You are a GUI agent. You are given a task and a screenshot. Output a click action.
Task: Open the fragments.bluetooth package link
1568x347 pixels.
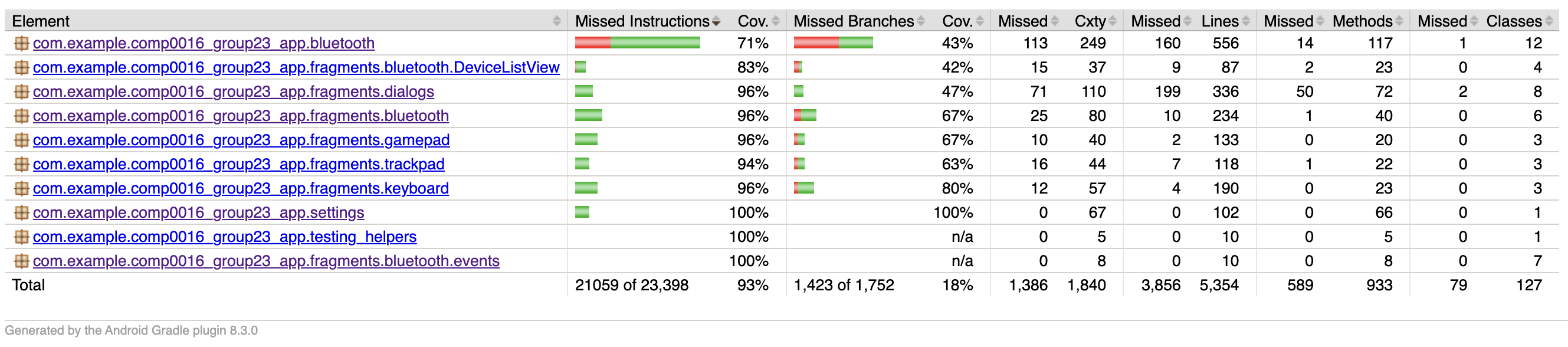click(241, 116)
